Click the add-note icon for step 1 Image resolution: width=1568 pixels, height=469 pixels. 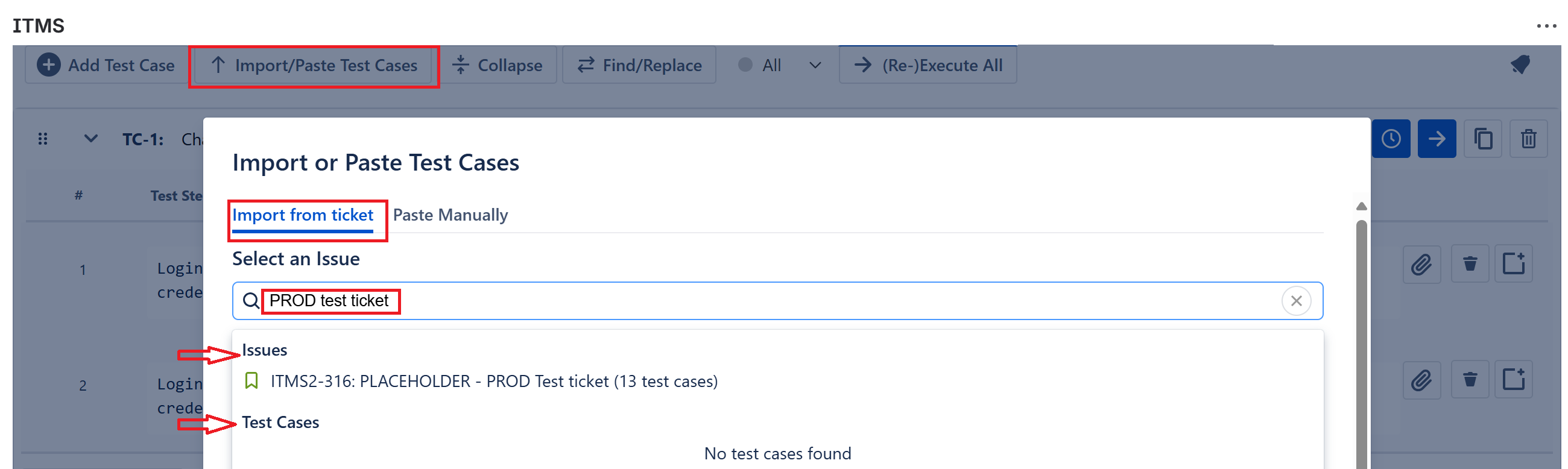pos(1513,265)
